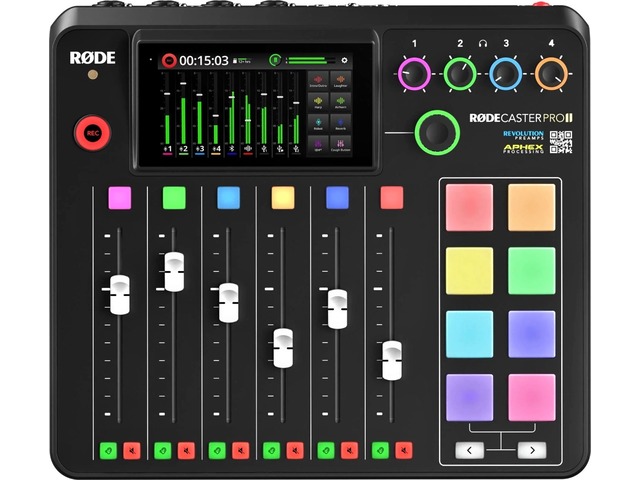The height and width of the screenshot is (480, 640).
Task: Push the large green-ringed main encoder knob
Action: click(x=437, y=133)
